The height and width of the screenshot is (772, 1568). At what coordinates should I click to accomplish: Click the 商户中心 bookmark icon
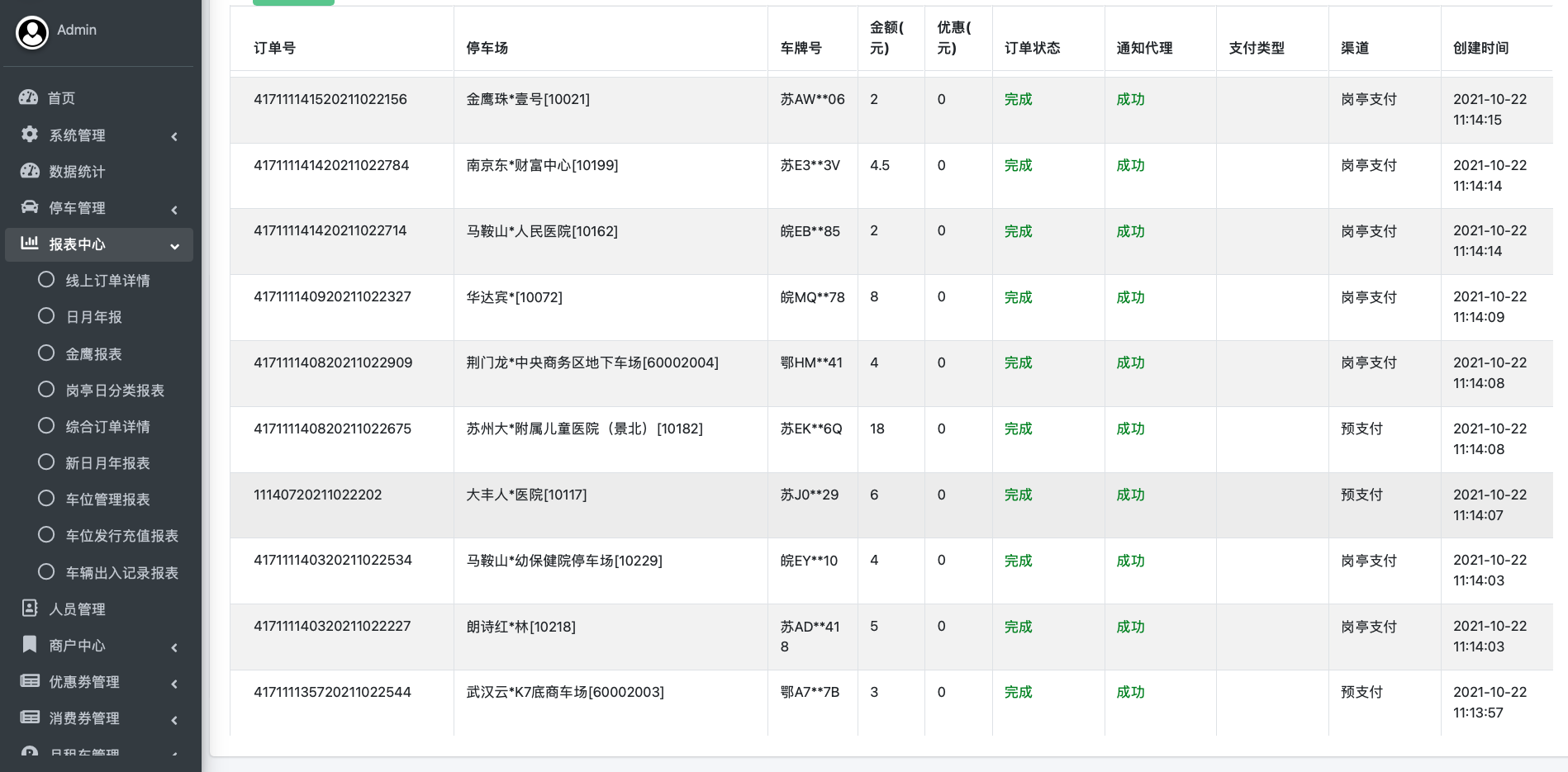tap(30, 645)
